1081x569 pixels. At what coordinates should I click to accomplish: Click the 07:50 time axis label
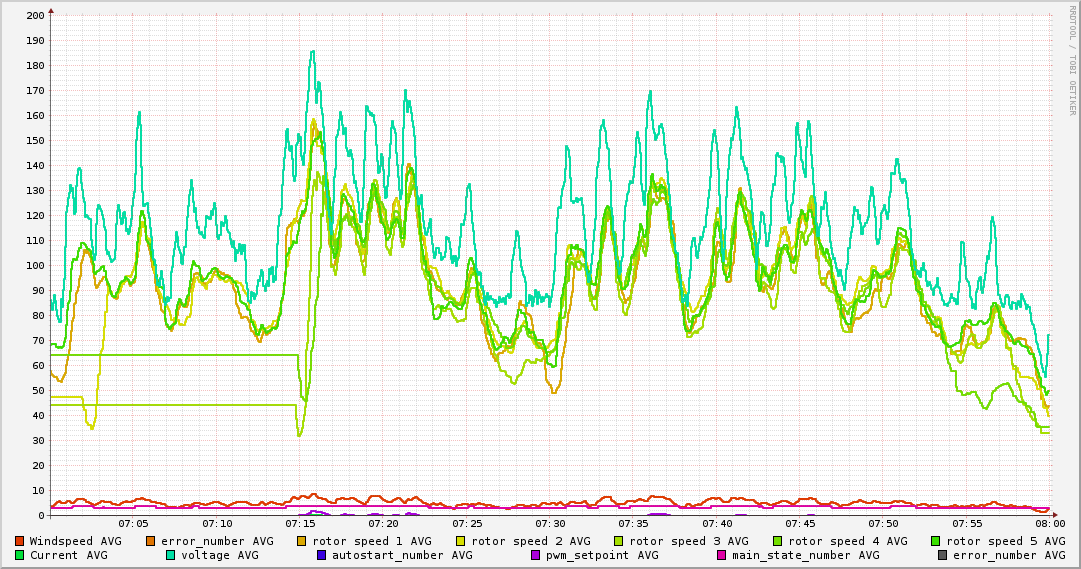click(x=884, y=524)
